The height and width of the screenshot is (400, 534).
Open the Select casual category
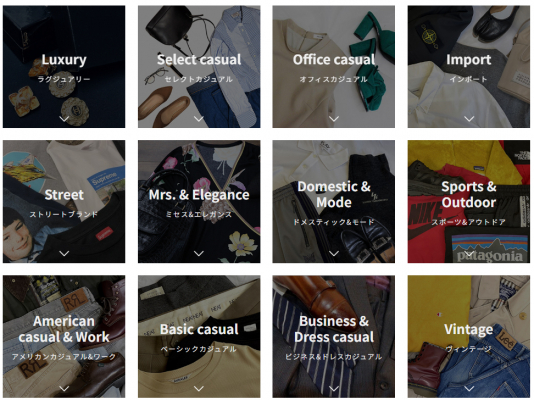tap(199, 60)
